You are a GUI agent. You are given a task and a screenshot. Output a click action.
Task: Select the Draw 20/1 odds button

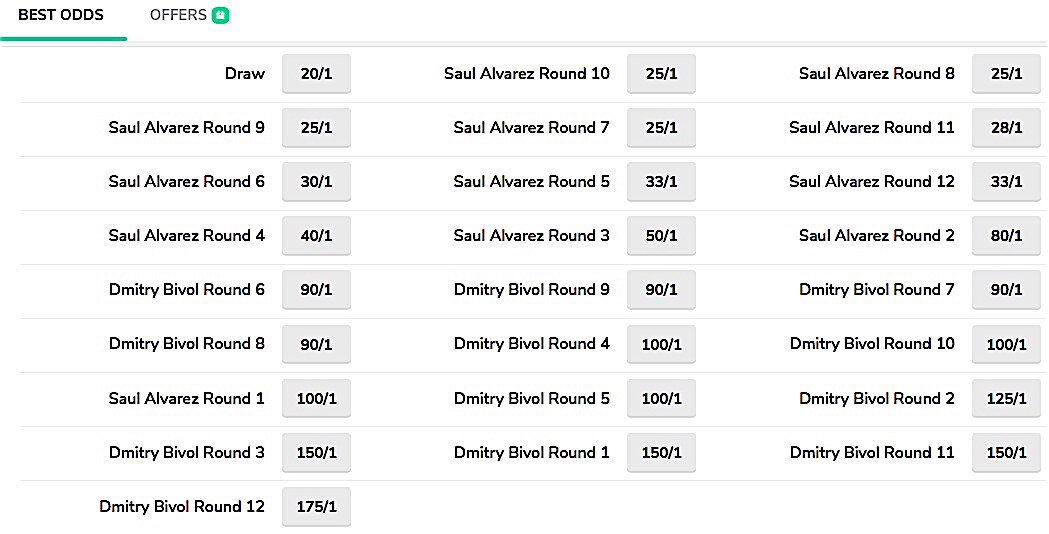pos(316,74)
